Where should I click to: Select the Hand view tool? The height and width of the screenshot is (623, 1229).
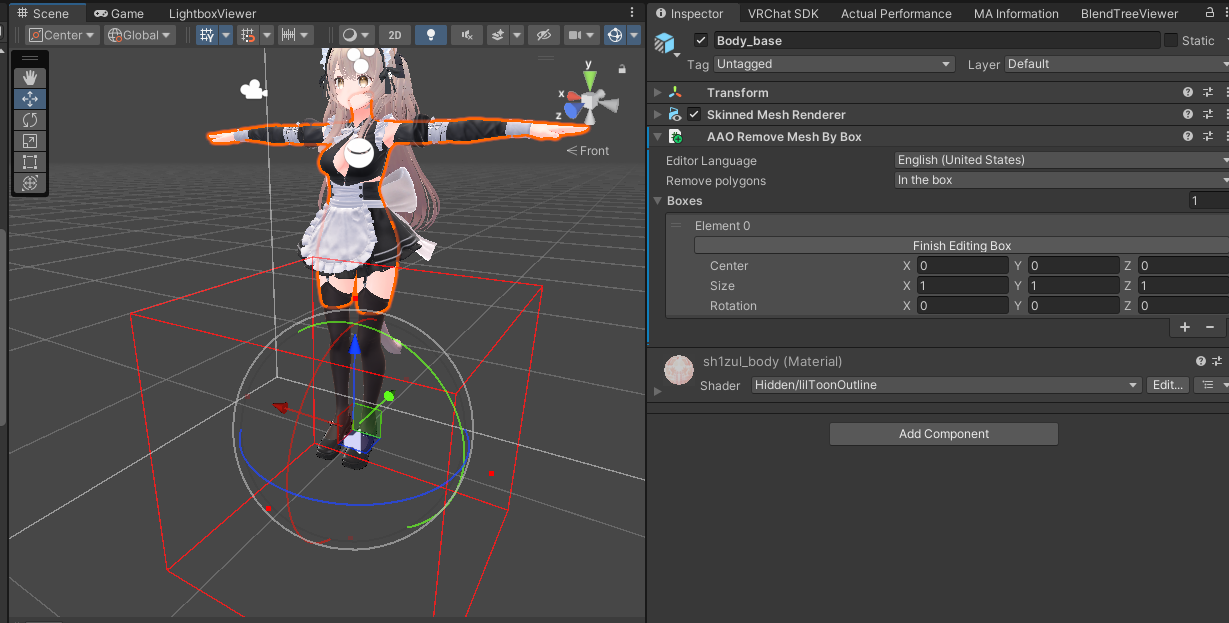[x=30, y=77]
